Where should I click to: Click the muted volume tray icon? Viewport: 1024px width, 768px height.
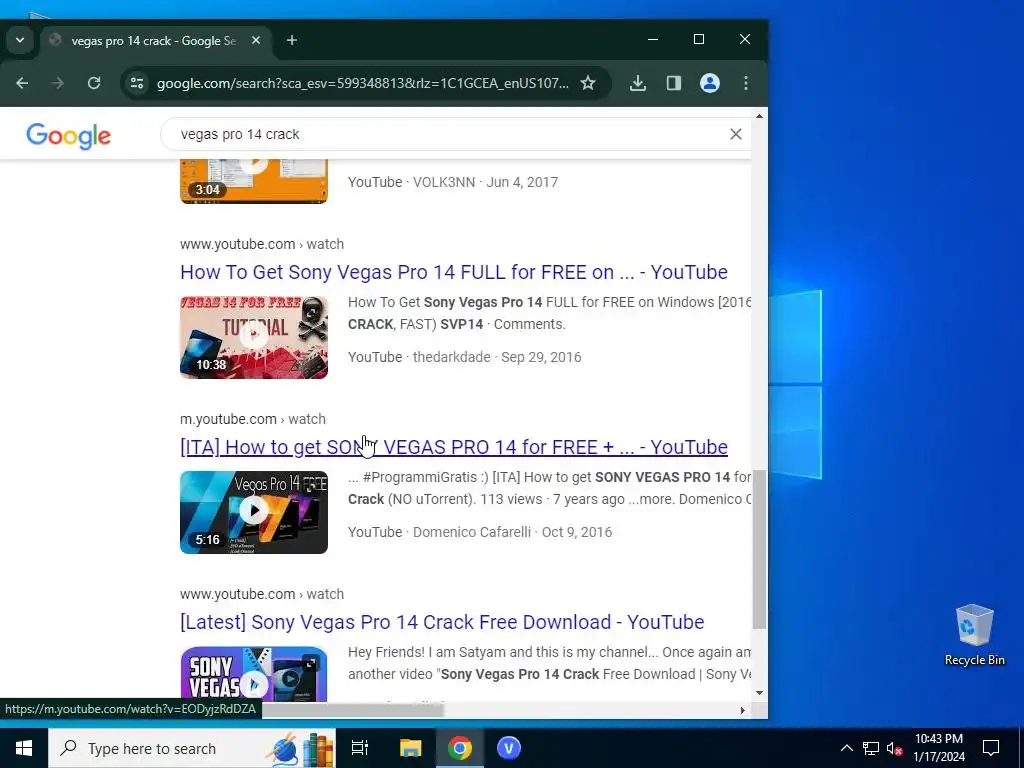[895, 748]
